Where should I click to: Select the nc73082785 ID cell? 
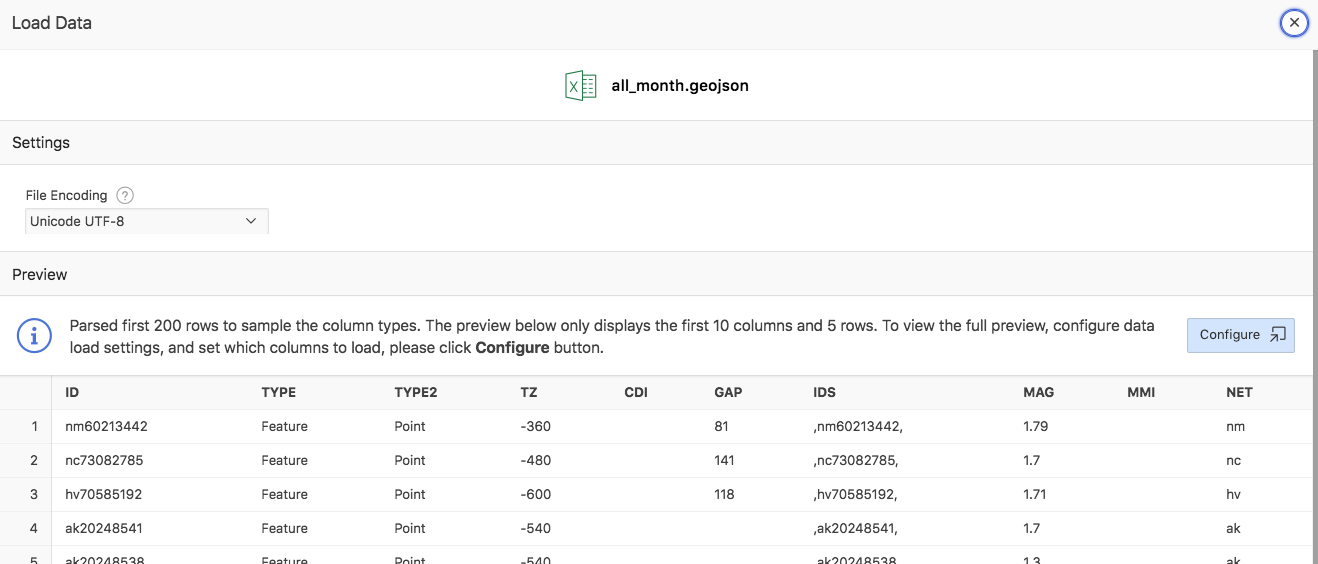click(106, 460)
